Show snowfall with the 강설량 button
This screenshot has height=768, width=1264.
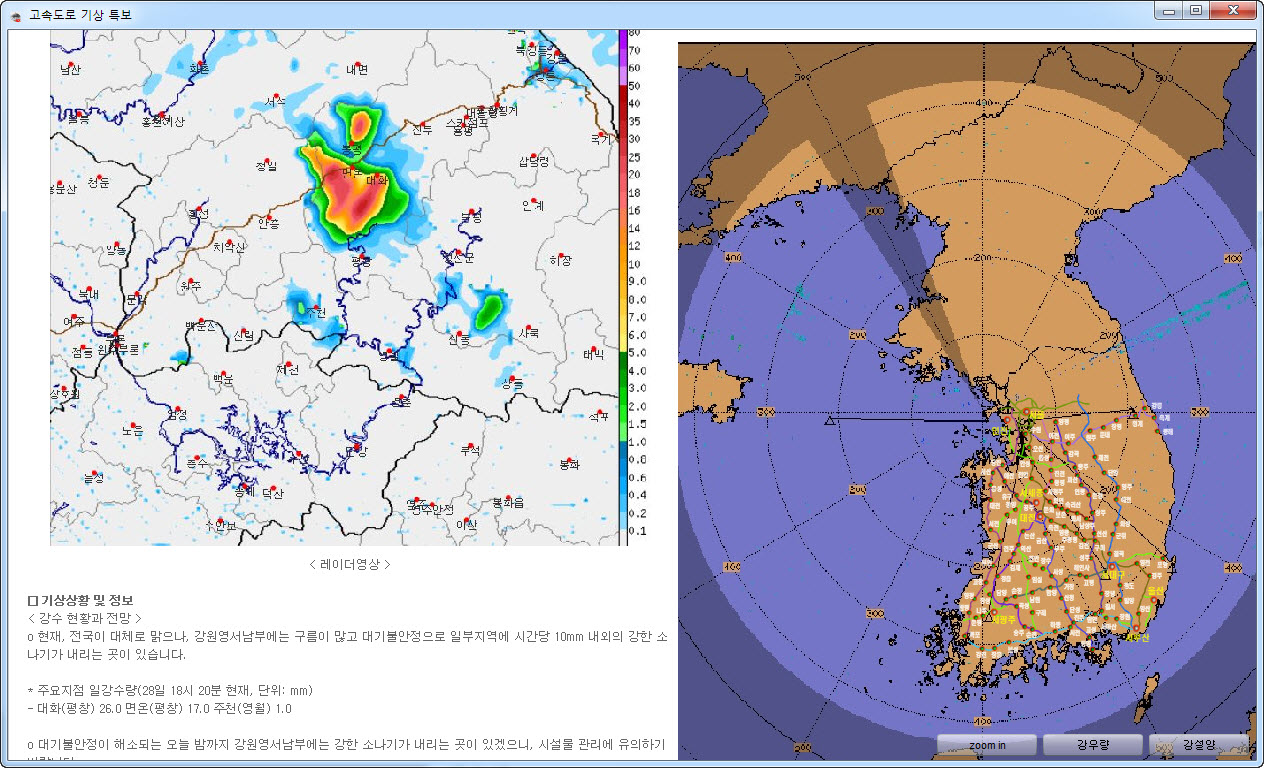tap(1199, 745)
